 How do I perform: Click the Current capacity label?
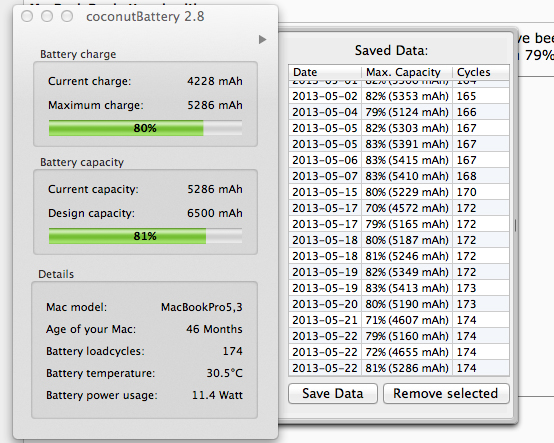click(x=93, y=189)
